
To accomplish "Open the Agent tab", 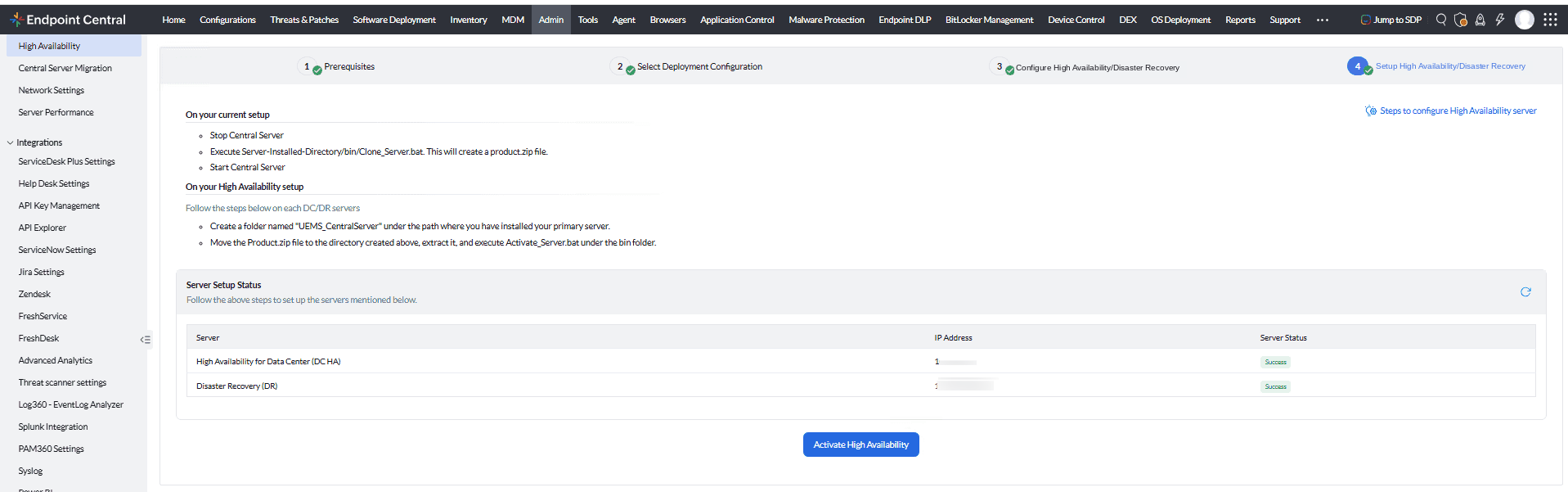I will point(623,20).
